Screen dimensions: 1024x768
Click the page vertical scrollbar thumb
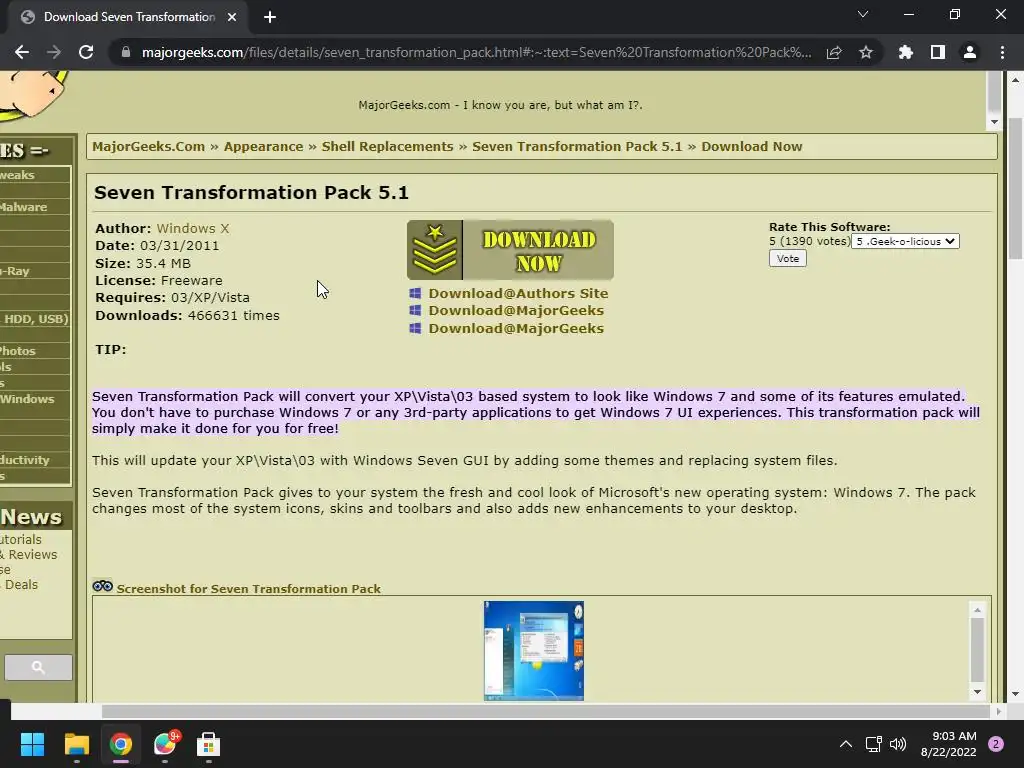1016,189
